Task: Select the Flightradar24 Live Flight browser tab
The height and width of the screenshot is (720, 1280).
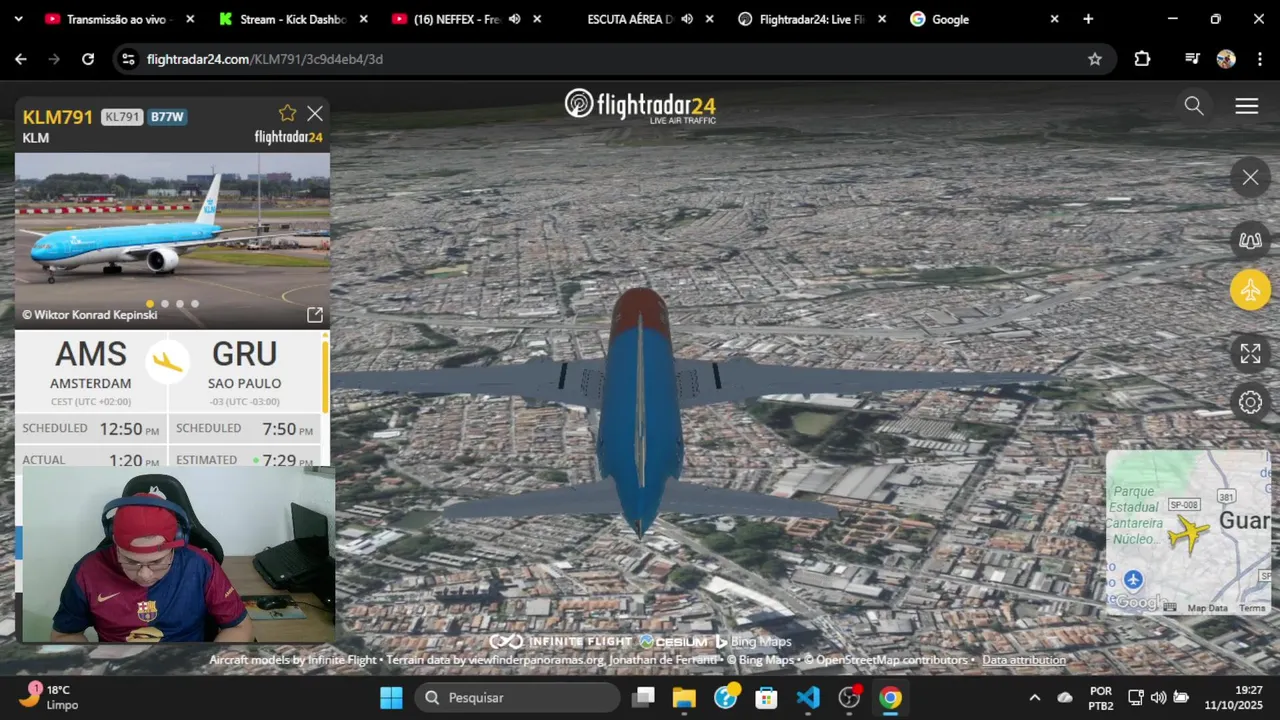Action: (x=810, y=19)
